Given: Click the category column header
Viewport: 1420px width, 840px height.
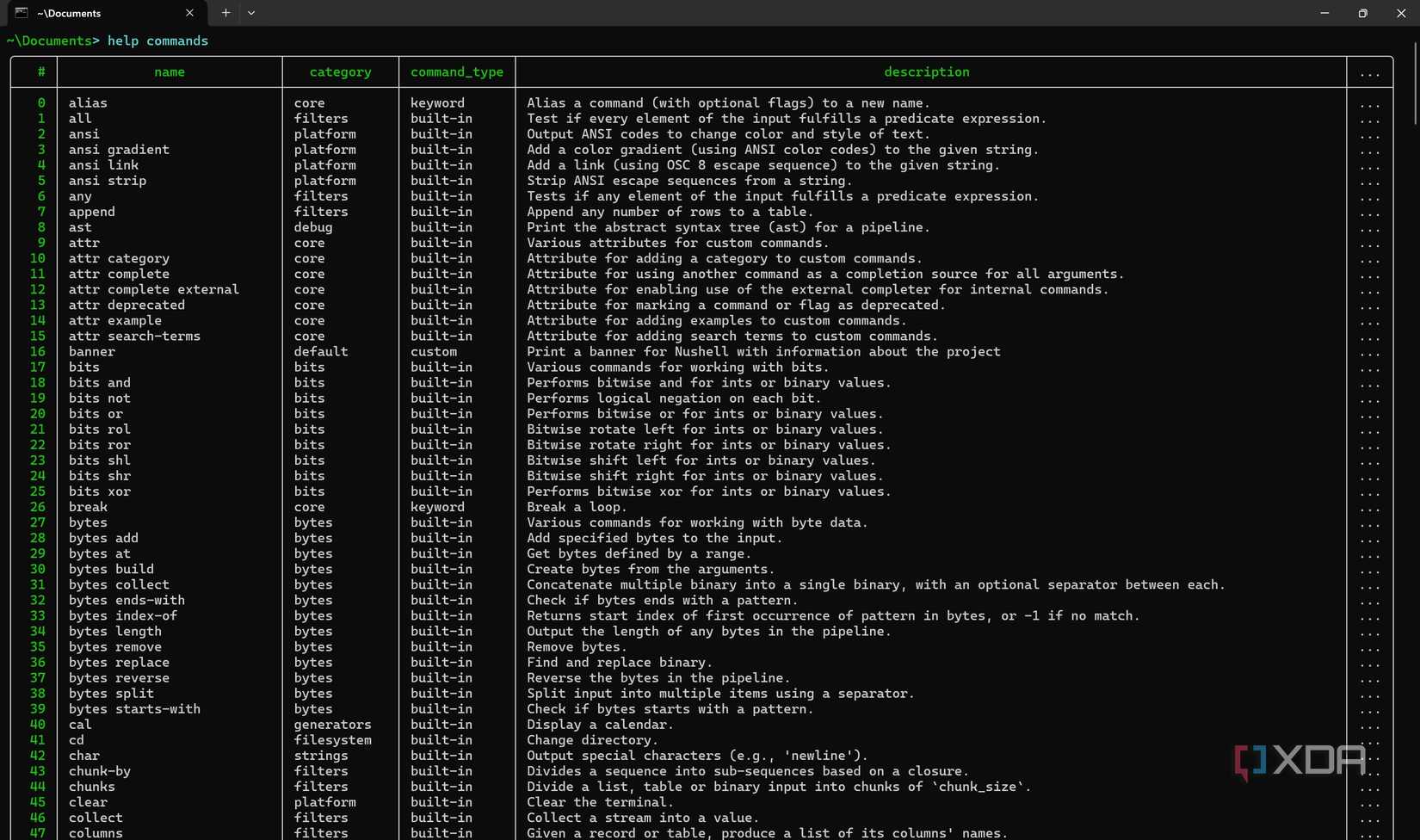Looking at the screenshot, I should click(x=340, y=72).
